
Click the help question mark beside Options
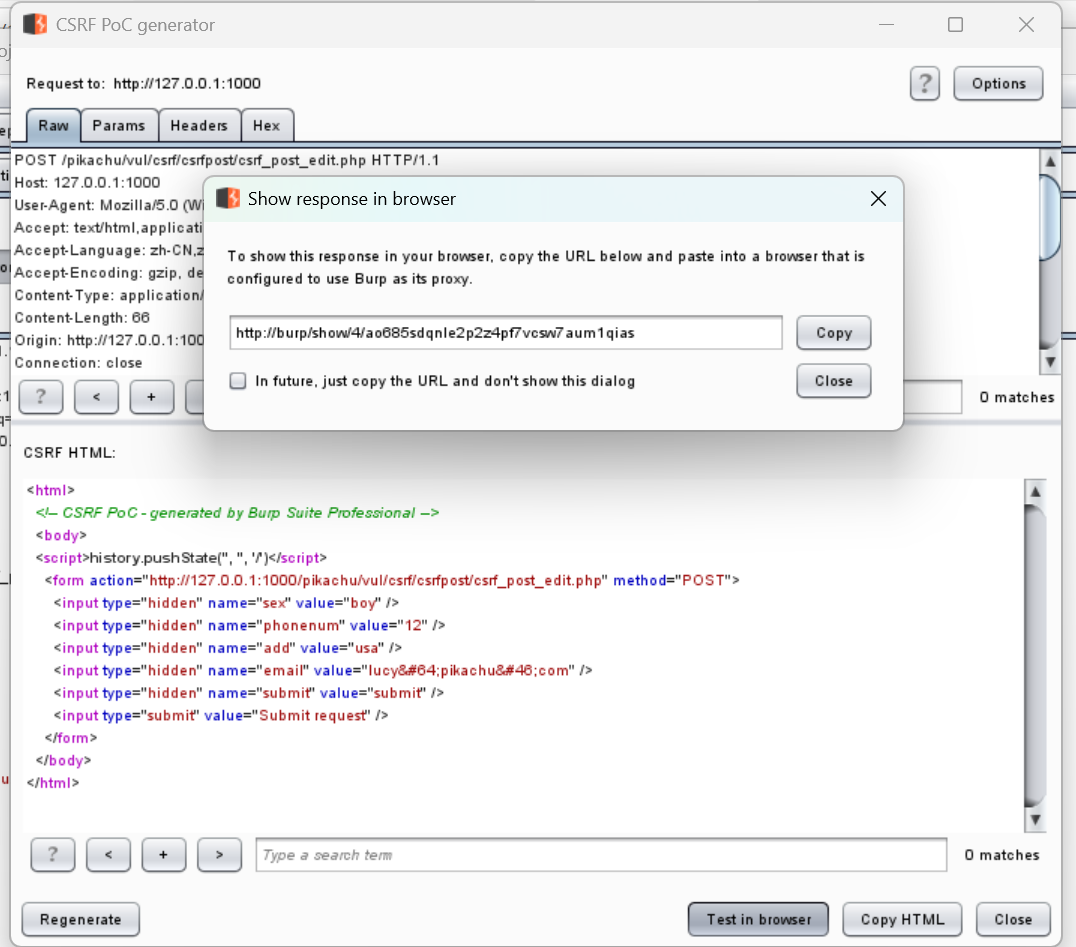pyautogui.click(x=924, y=84)
